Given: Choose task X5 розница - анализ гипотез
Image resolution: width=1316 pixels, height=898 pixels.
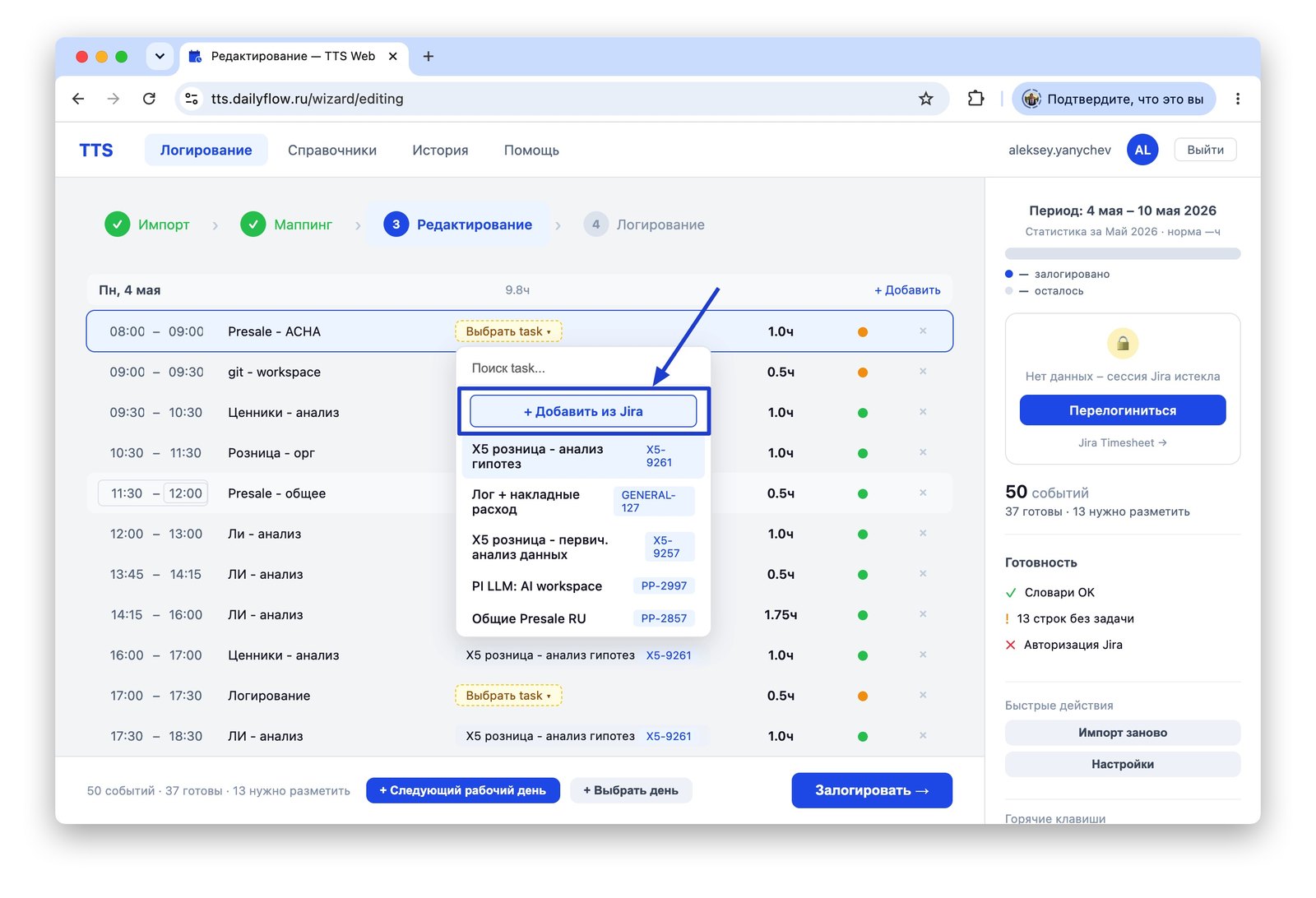Looking at the screenshot, I should pyautogui.click(x=583, y=456).
